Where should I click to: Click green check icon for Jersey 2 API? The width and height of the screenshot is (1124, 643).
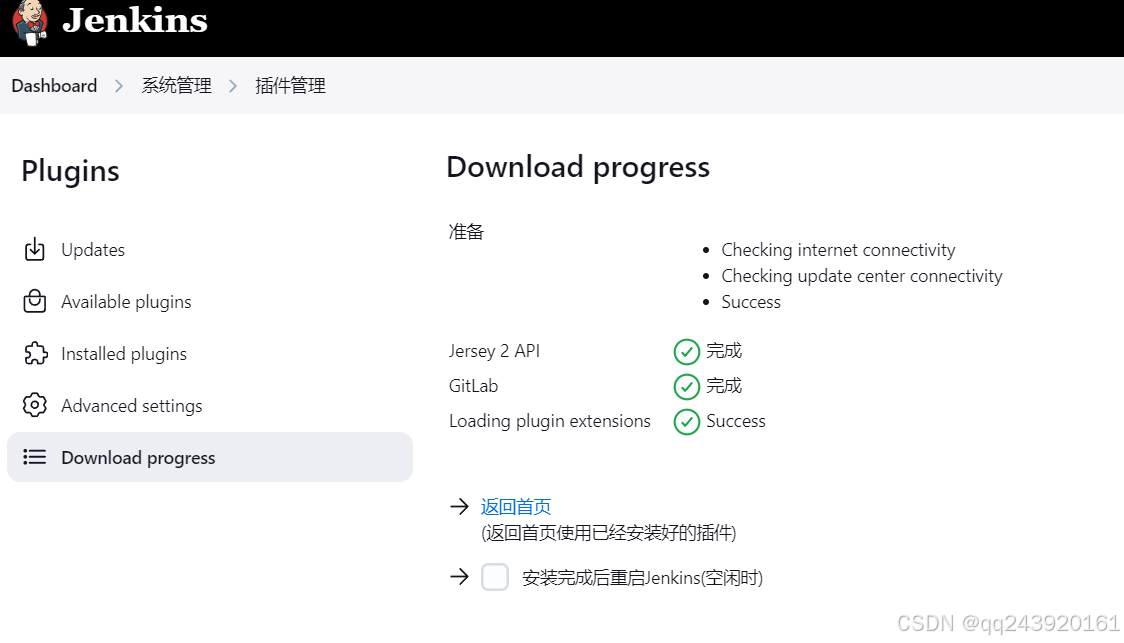pyautogui.click(x=687, y=352)
